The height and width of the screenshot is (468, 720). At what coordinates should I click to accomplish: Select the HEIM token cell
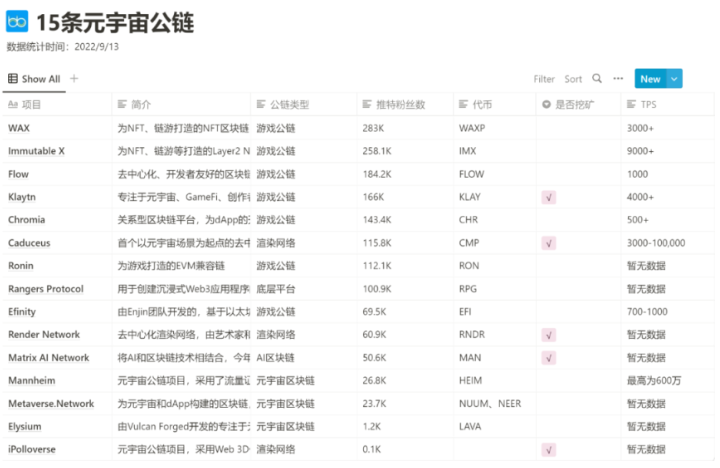[495, 381]
